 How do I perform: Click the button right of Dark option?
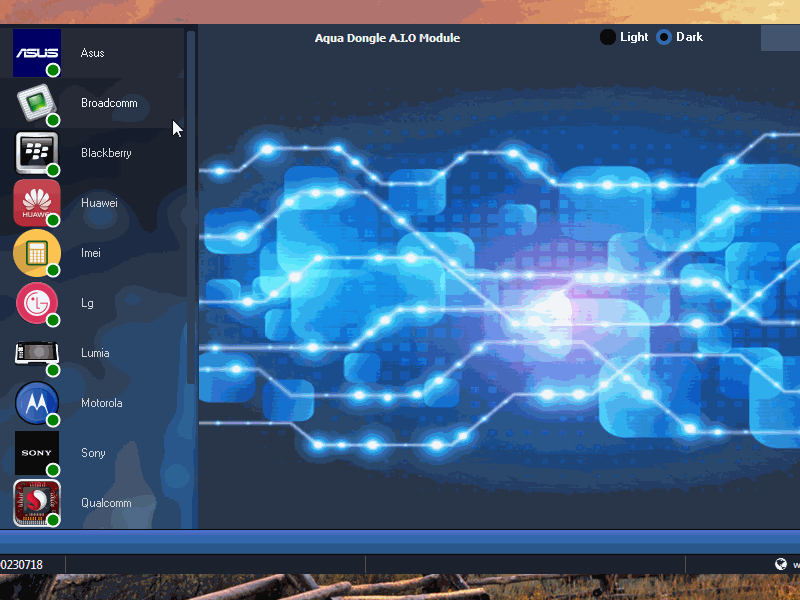point(780,38)
